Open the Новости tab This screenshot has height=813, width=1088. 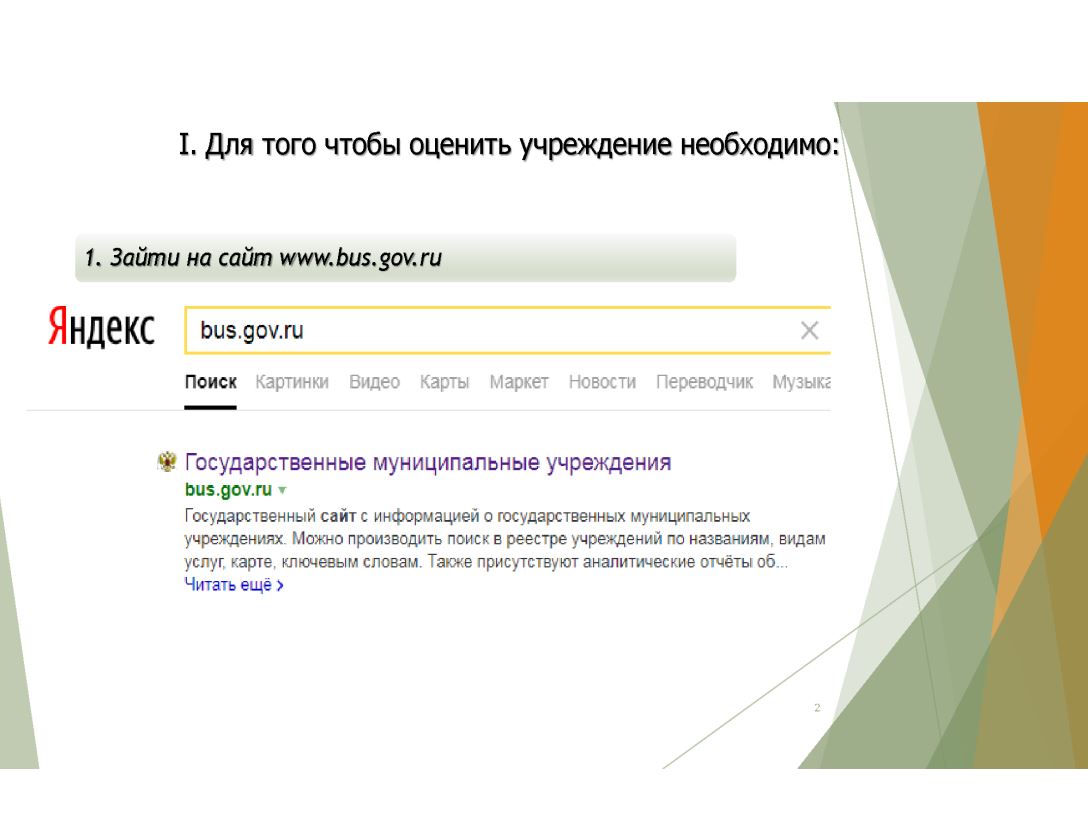(602, 382)
